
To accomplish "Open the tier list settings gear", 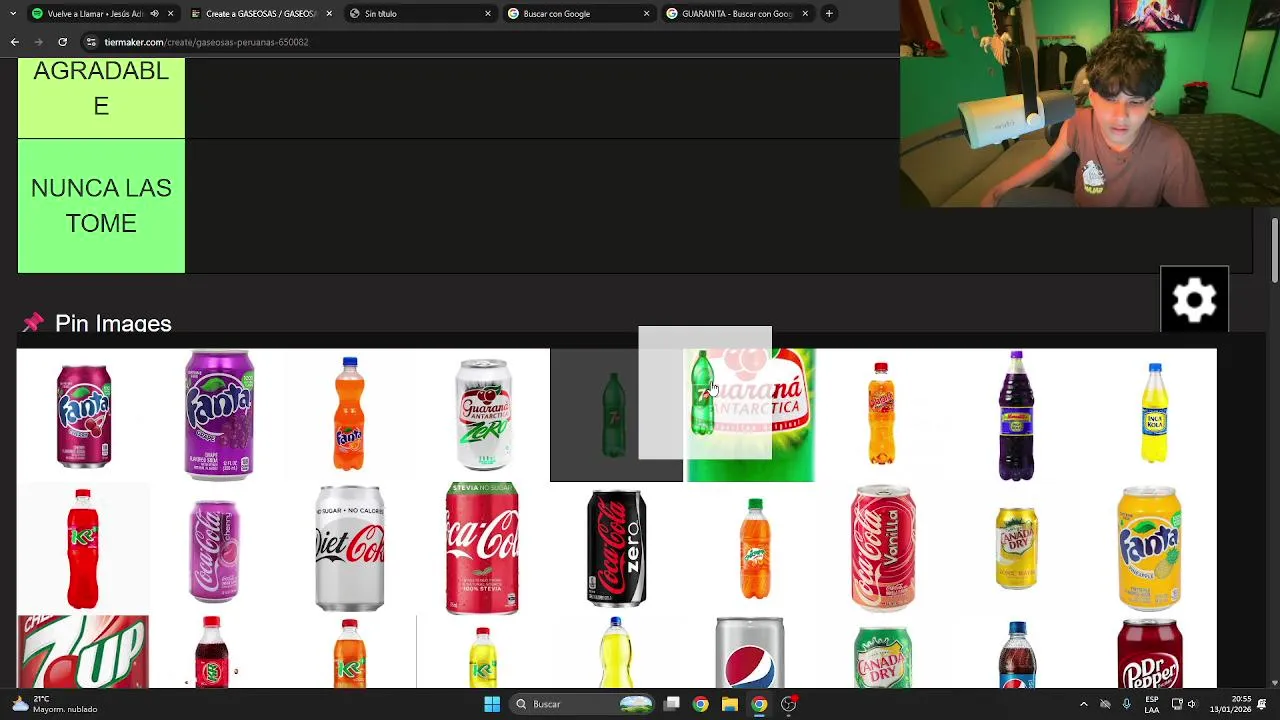I will pos(1194,299).
